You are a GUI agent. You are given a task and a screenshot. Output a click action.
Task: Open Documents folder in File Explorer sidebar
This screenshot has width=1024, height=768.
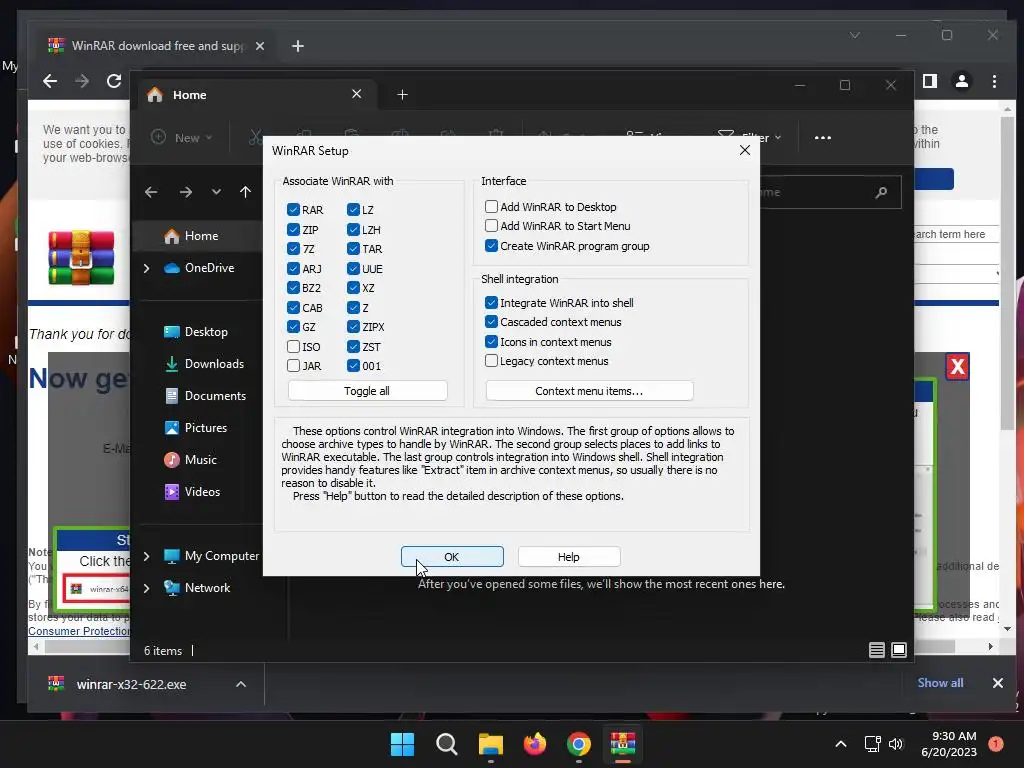205,396
